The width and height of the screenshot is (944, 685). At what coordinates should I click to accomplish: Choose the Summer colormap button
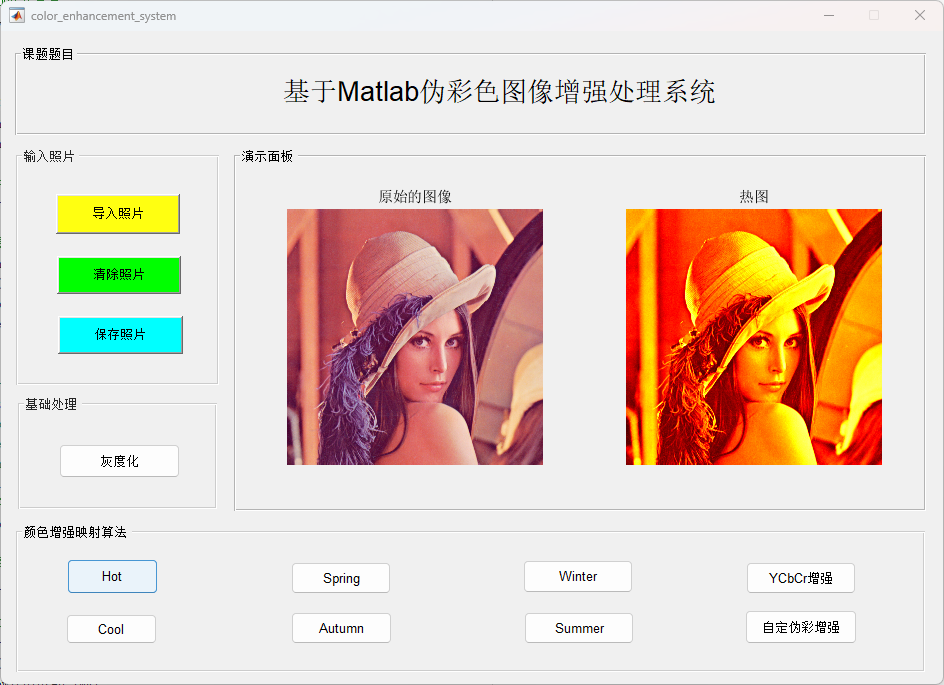pyautogui.click(x=579, y=628)
